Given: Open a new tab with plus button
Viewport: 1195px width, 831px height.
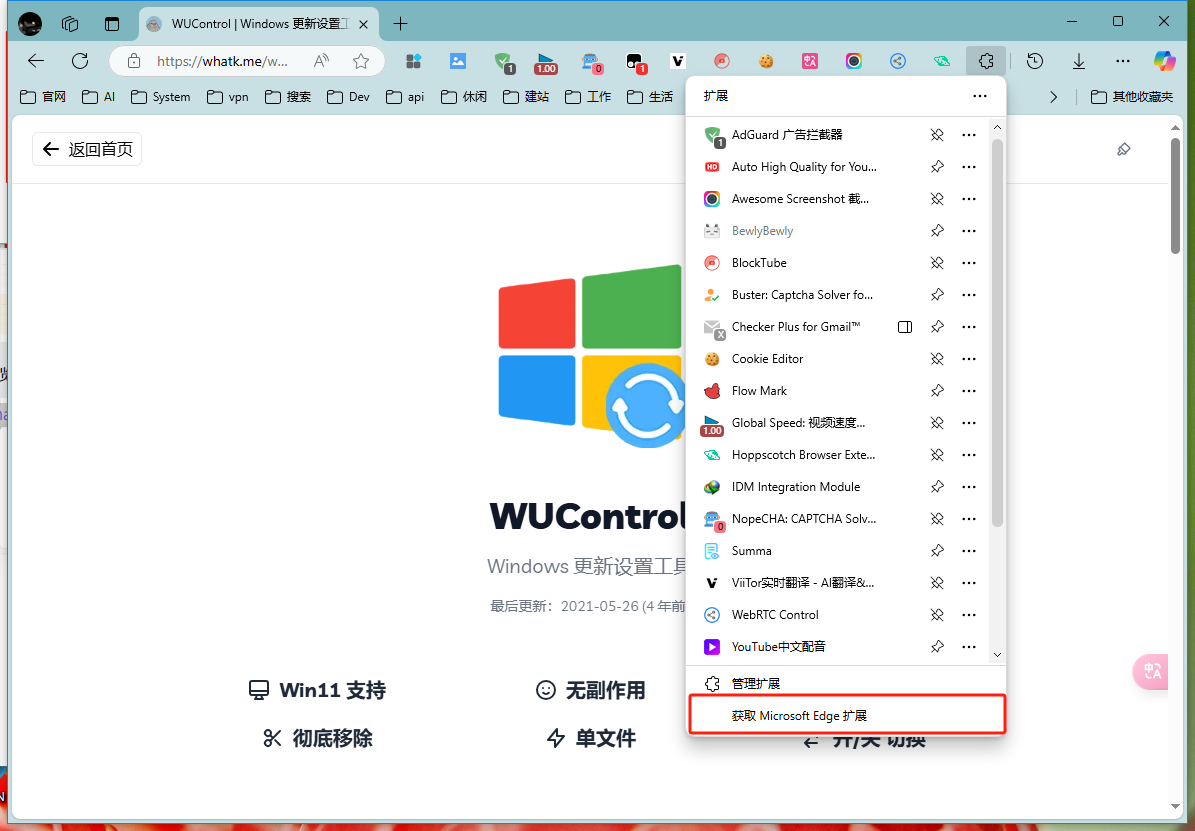Looking at the screenshot, I should 400,24.
